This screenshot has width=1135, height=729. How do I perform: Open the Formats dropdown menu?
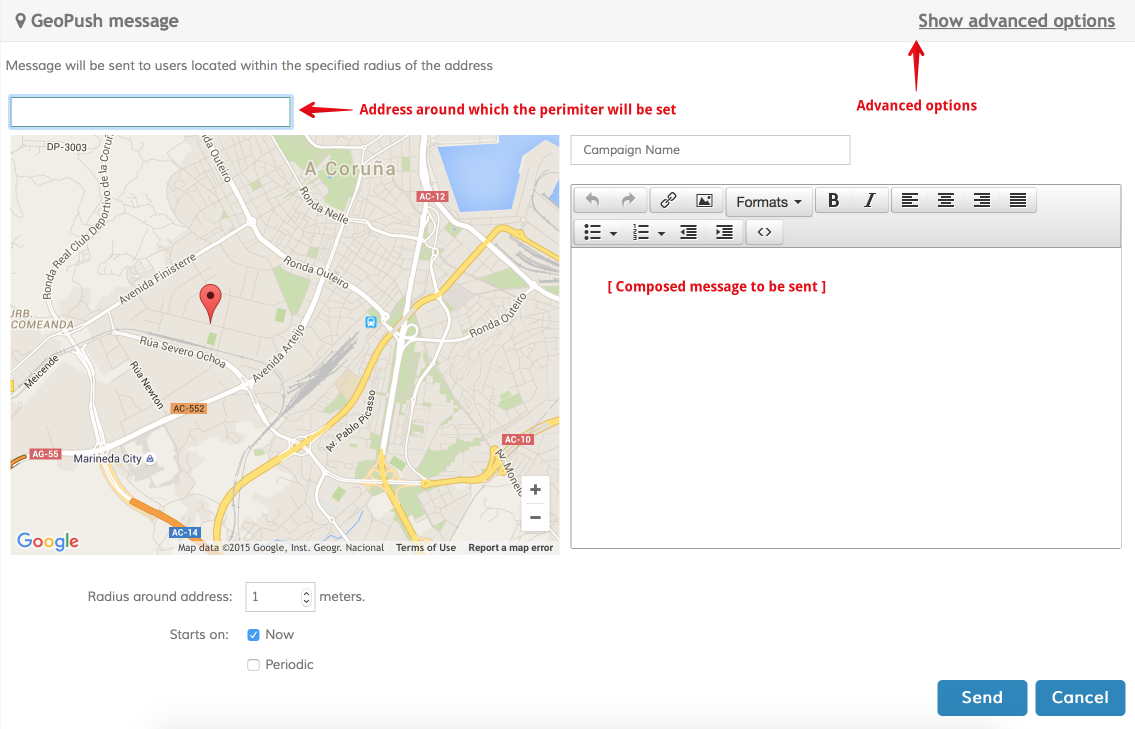click(x=768, y=202)
